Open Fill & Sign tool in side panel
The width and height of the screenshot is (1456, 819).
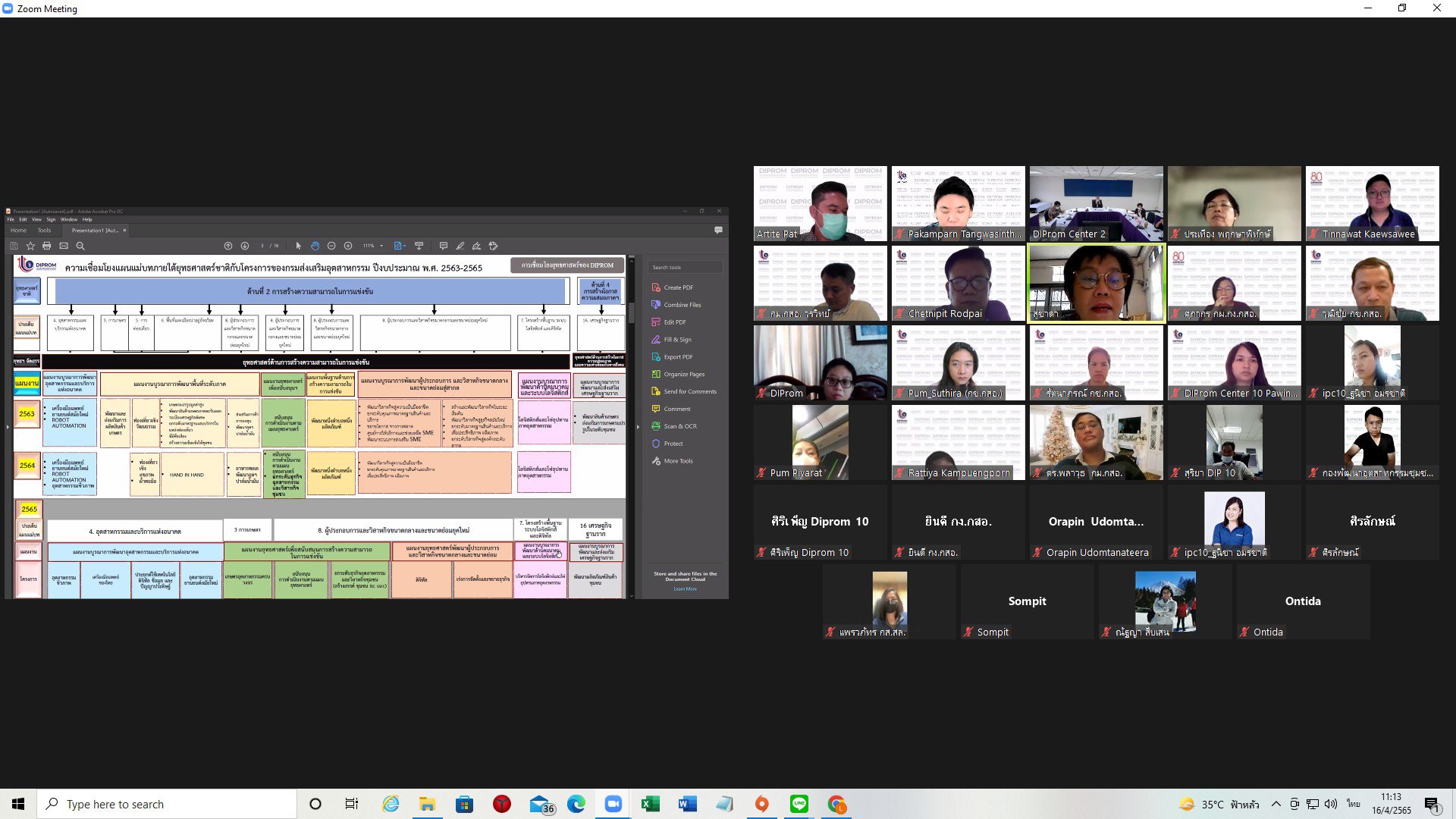[671, 340]
